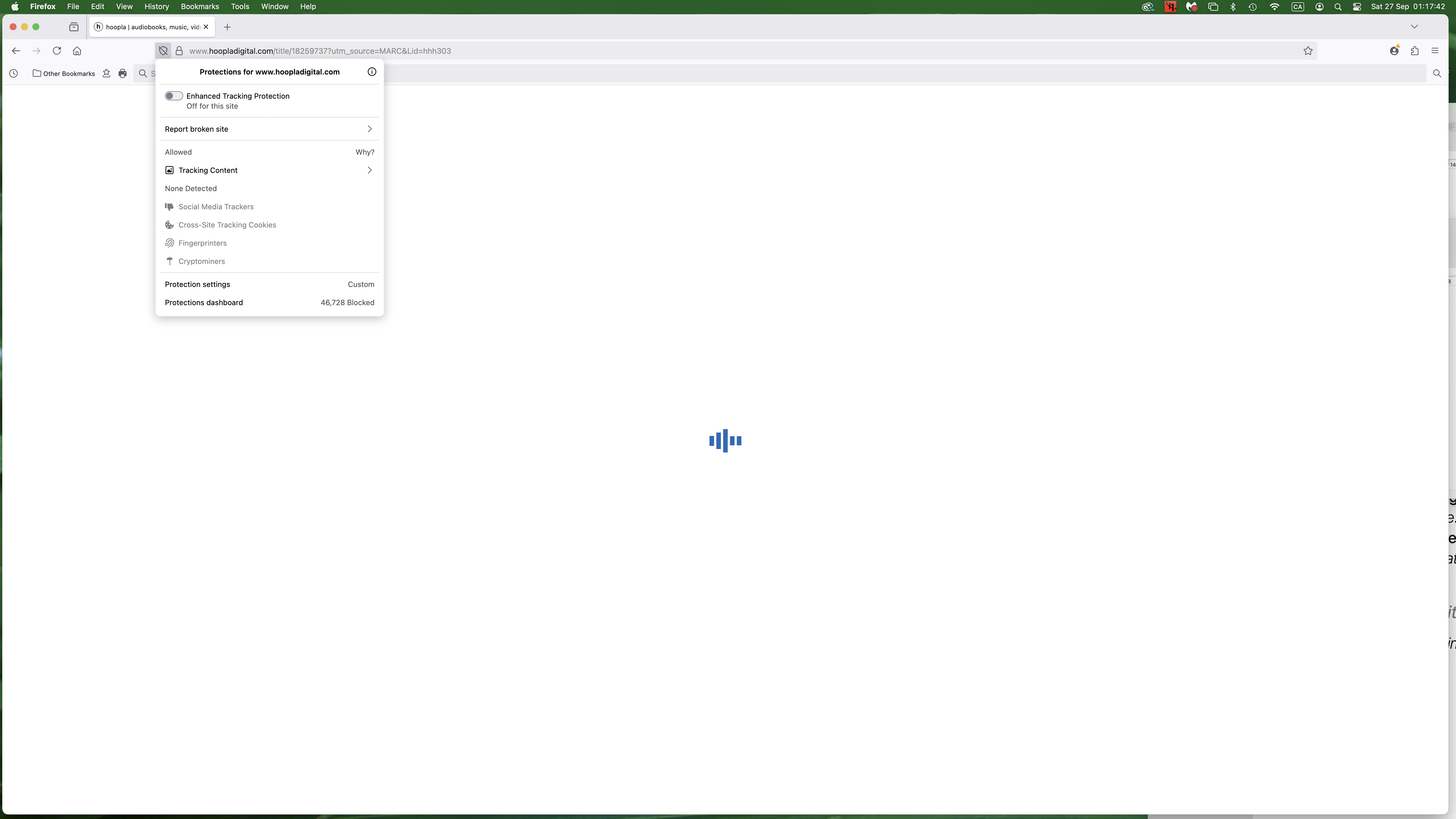The width and height of the screenshot is (1456, 819).
Task: Open Firefox account icon
Action: click(x=1394, y=51)
